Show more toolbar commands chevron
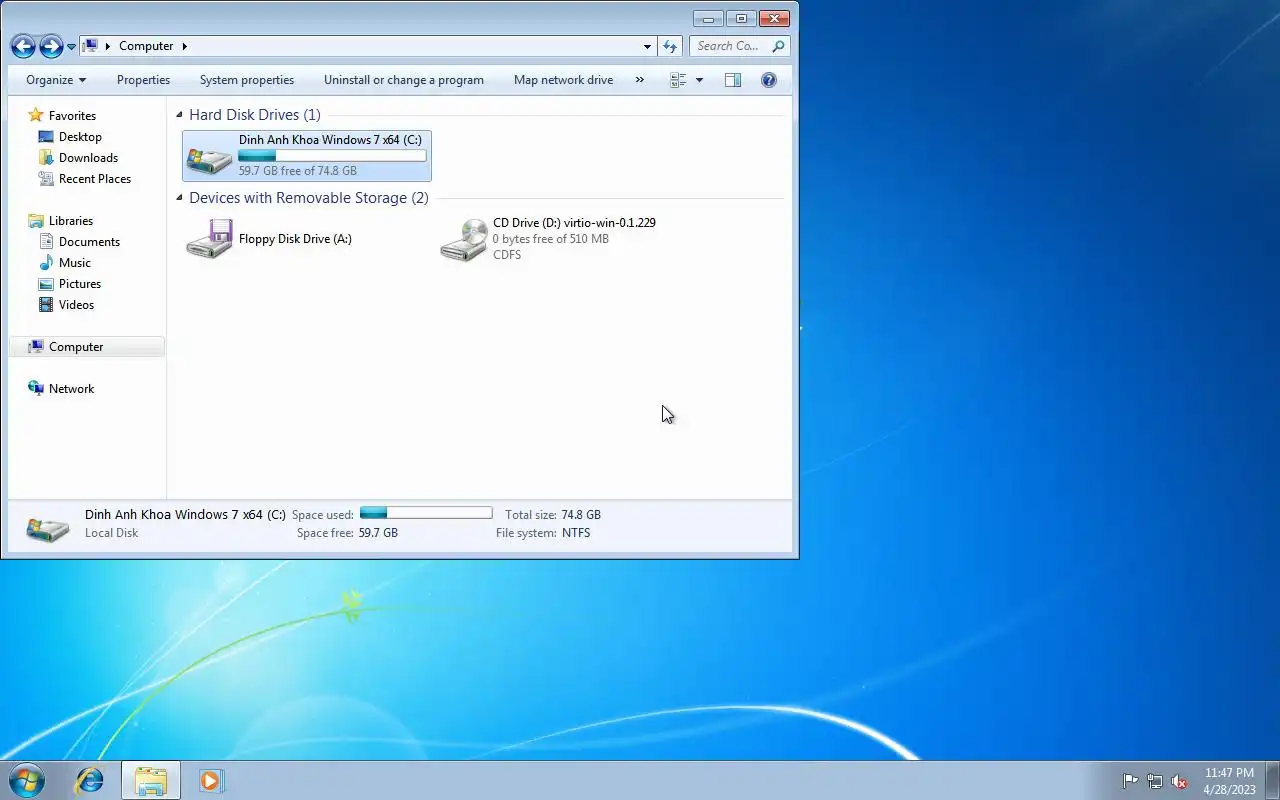This screenshot has height=800, width=1280. [x=639, y=80]
